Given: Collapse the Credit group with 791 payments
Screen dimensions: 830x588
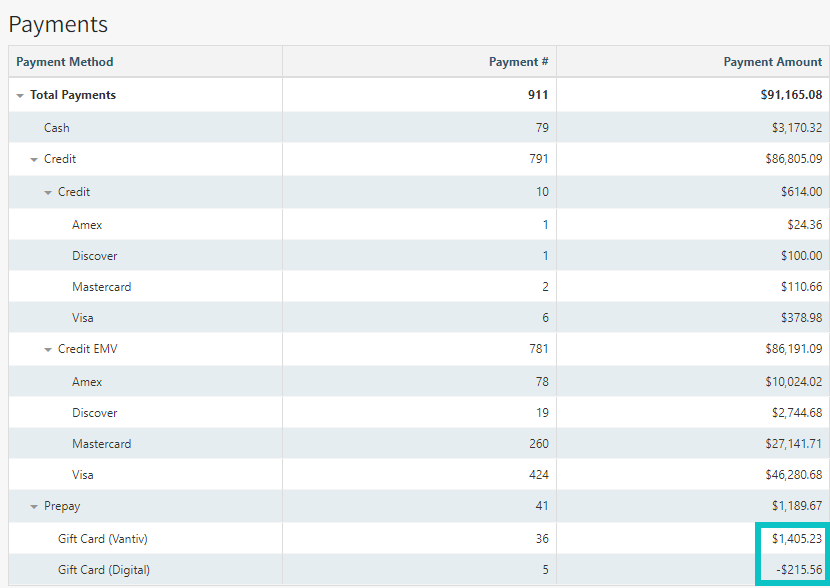Looking at the screenshot, I should [34, 160].
